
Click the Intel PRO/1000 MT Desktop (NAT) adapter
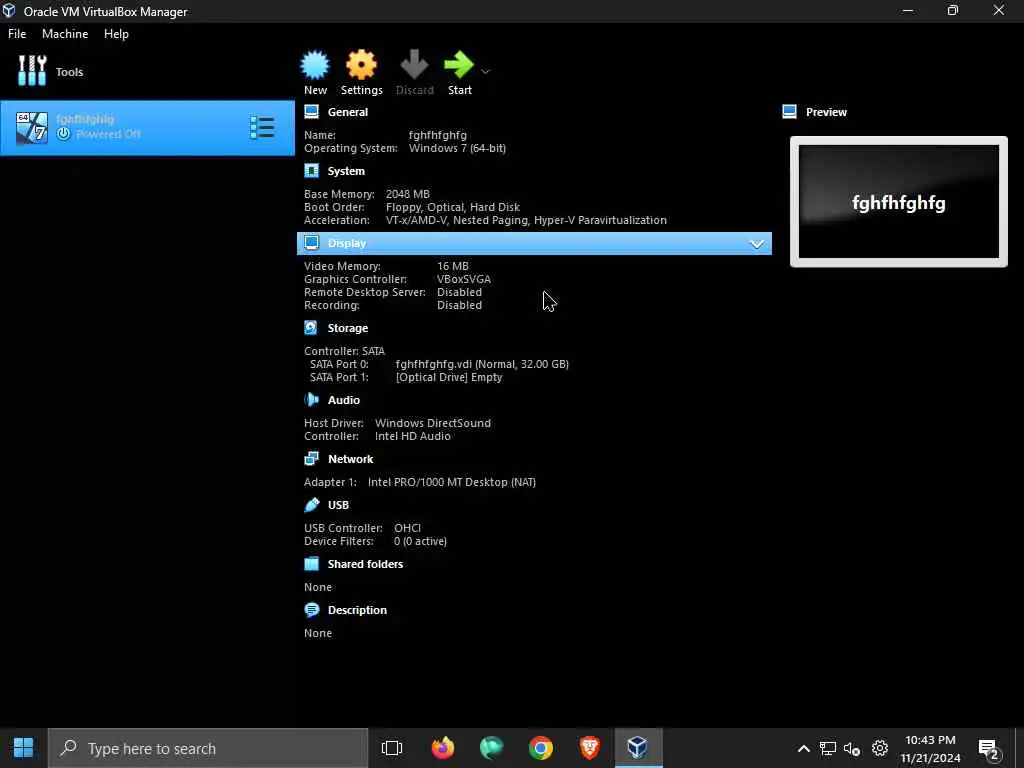(x=452, y=482)
